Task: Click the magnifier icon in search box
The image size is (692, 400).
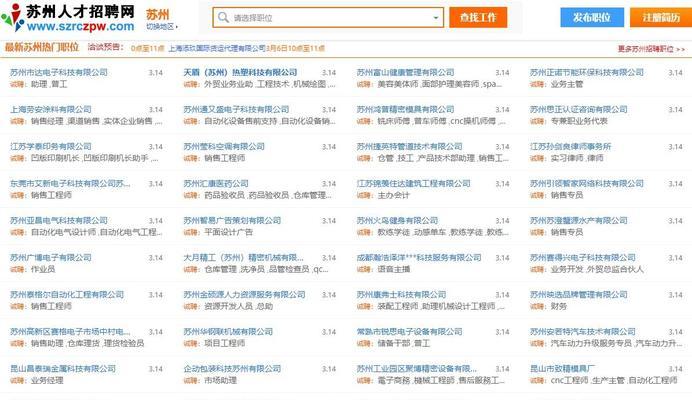Action: [223, 18]
